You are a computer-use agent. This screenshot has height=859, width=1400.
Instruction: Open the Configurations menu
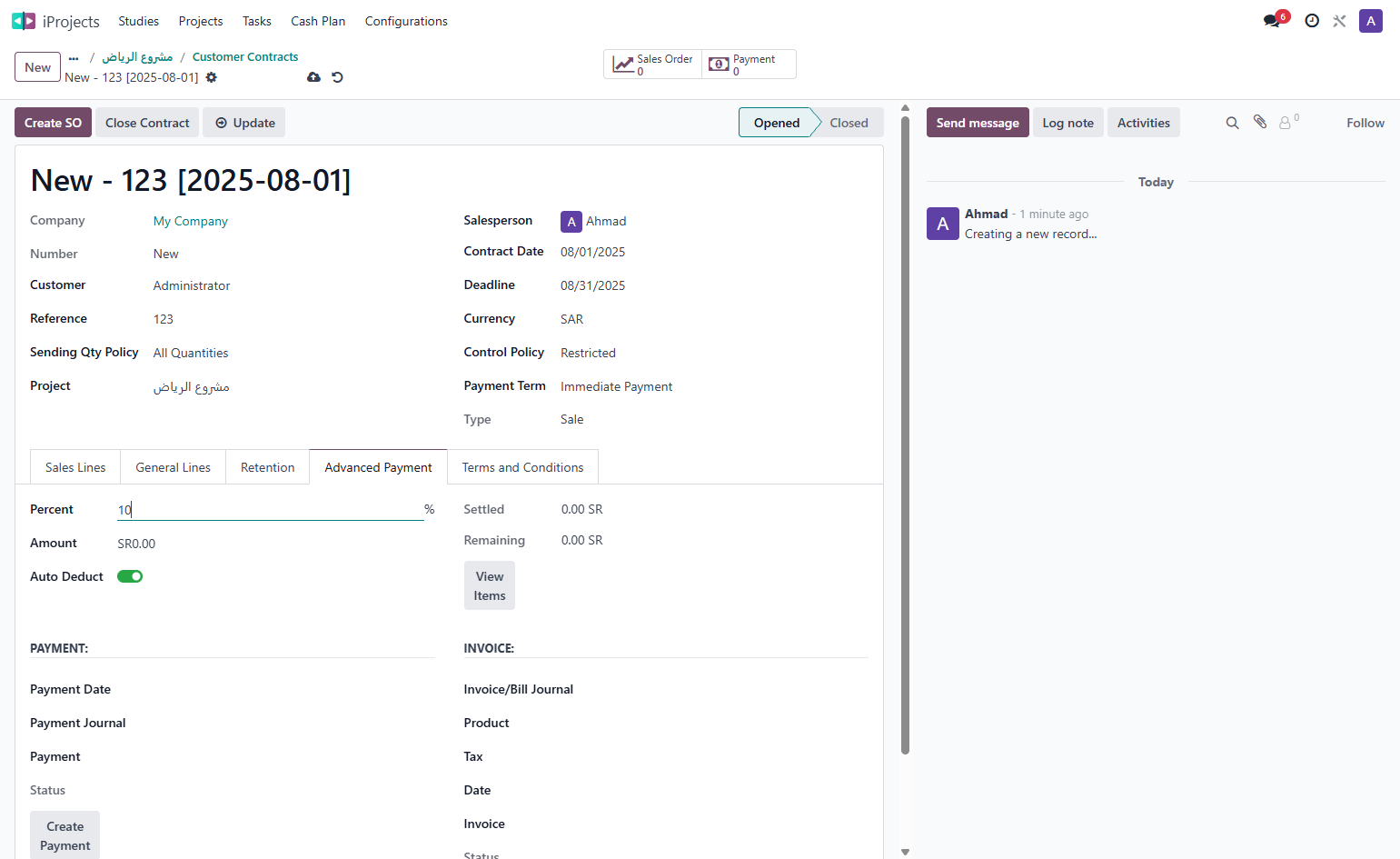click(406, 21)
